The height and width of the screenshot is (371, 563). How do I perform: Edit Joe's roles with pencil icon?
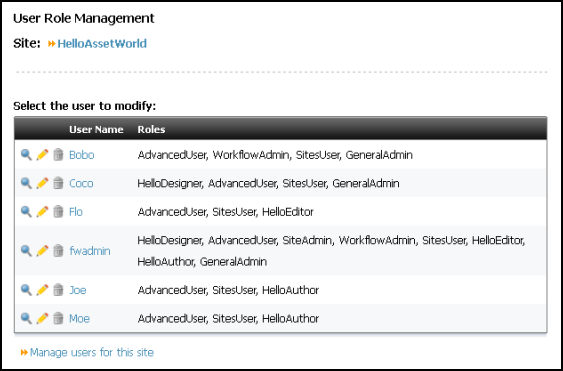pyautogui.click(x=42, y=290)
